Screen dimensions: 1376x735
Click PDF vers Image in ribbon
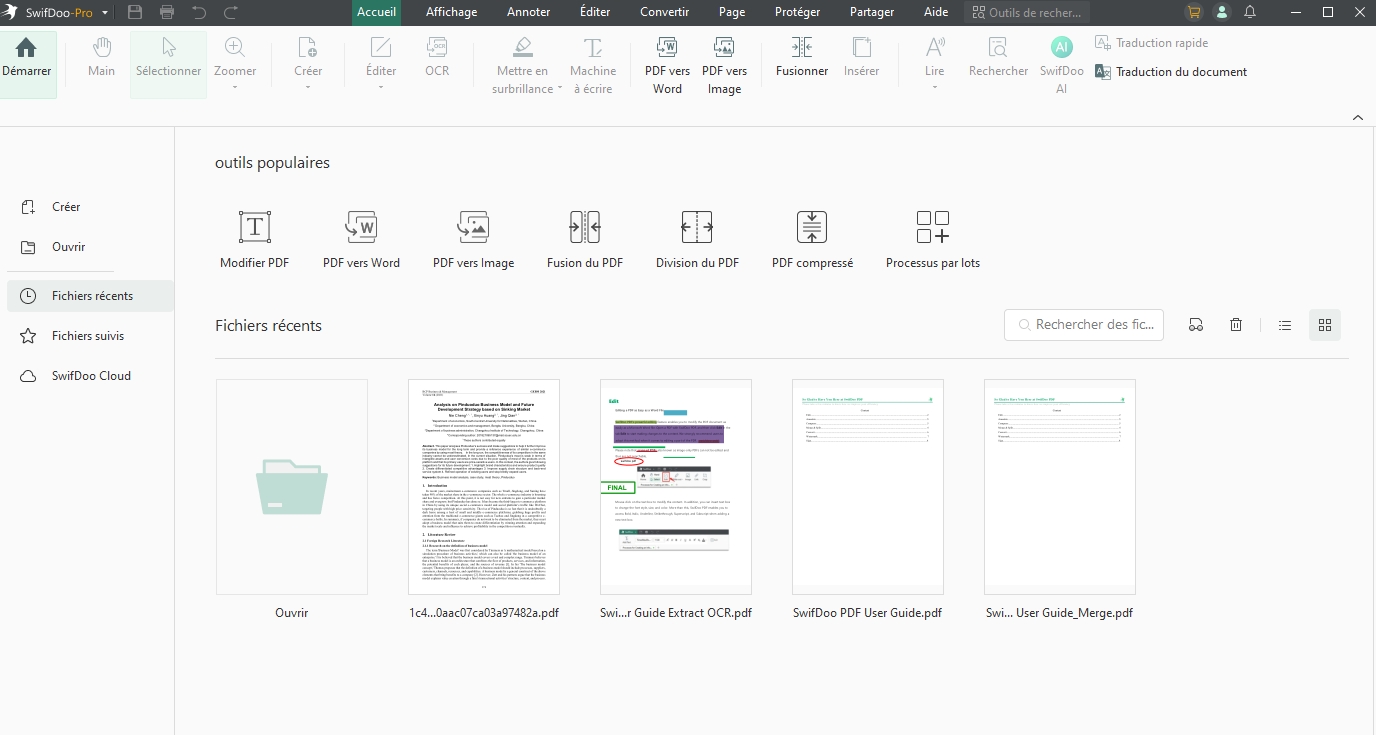pos(724,66)
